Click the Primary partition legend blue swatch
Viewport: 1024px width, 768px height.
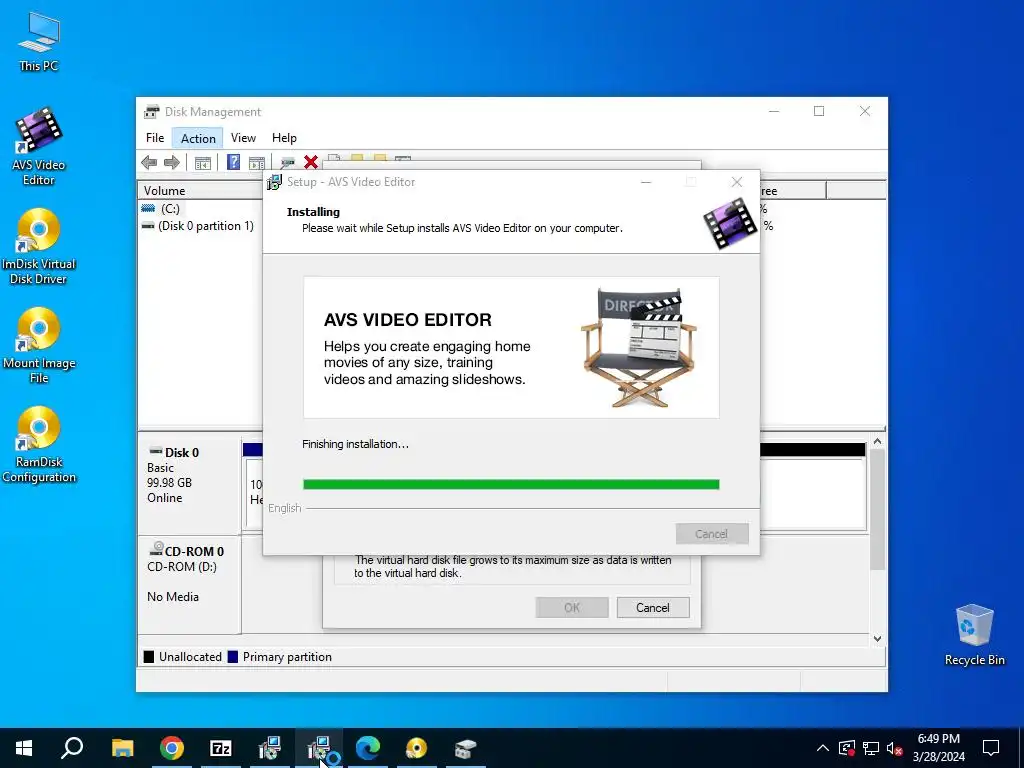pos(232,657)
